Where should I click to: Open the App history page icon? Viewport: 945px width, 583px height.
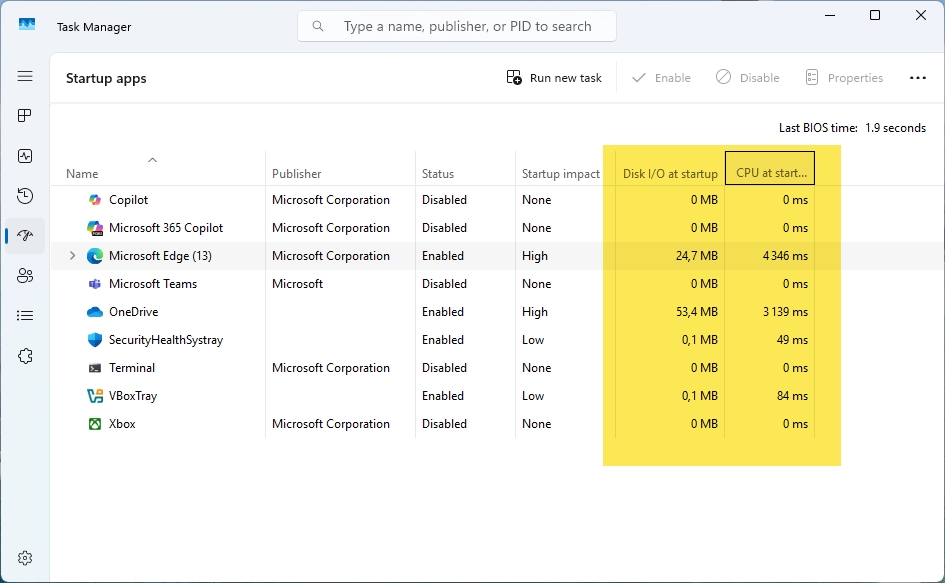tap(25, 196)
